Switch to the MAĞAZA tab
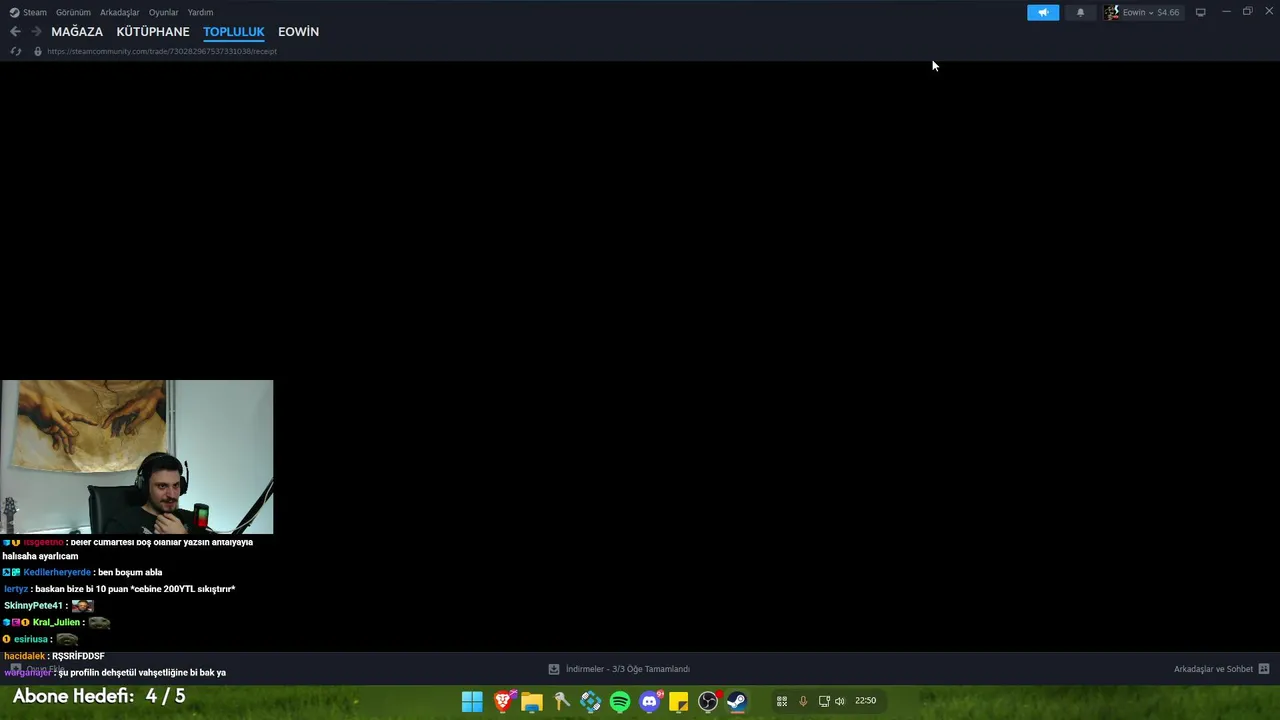The width and height of the screenshot is (1280, 720). [x=77, y=32]
